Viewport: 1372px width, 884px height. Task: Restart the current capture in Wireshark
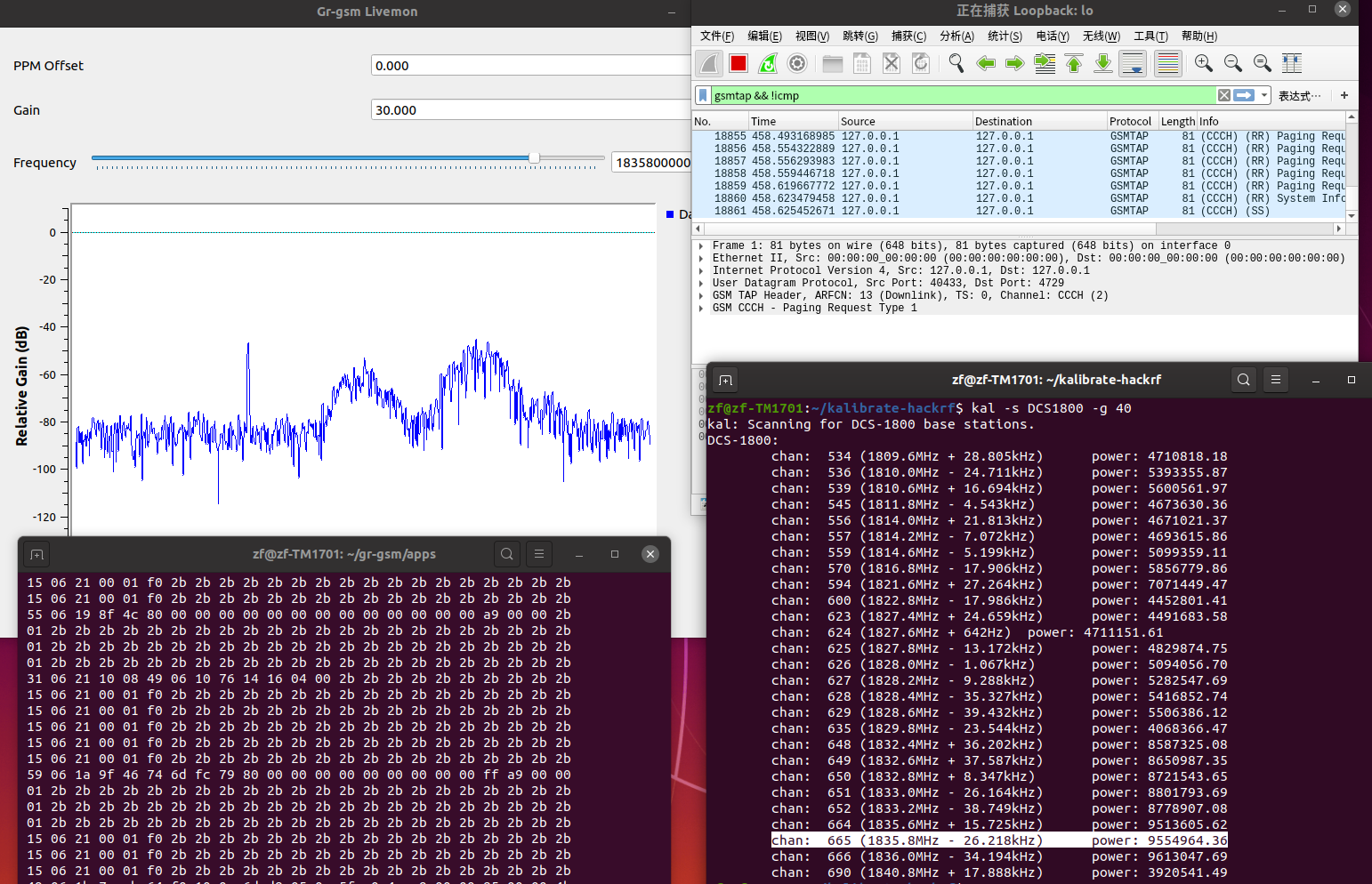pyautogui.click(x=768, y=63)
